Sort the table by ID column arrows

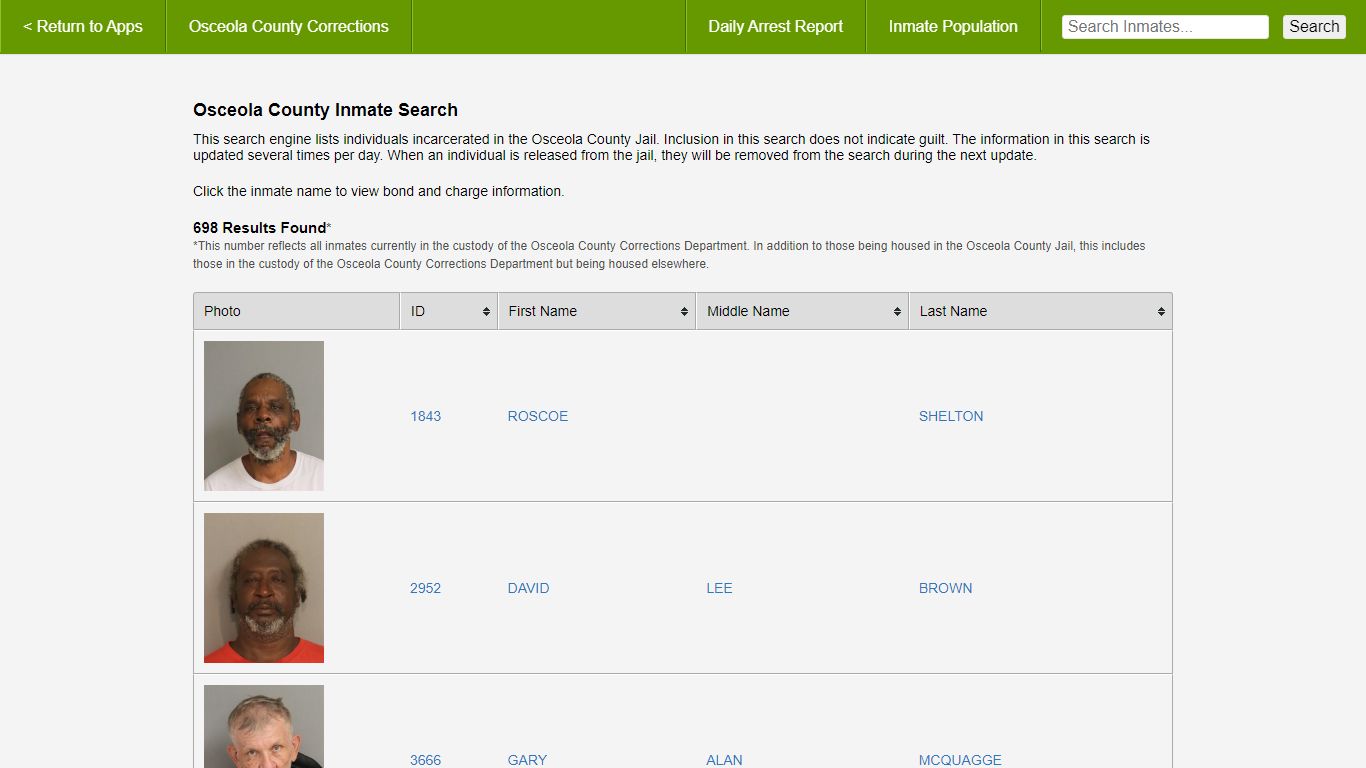486,312
